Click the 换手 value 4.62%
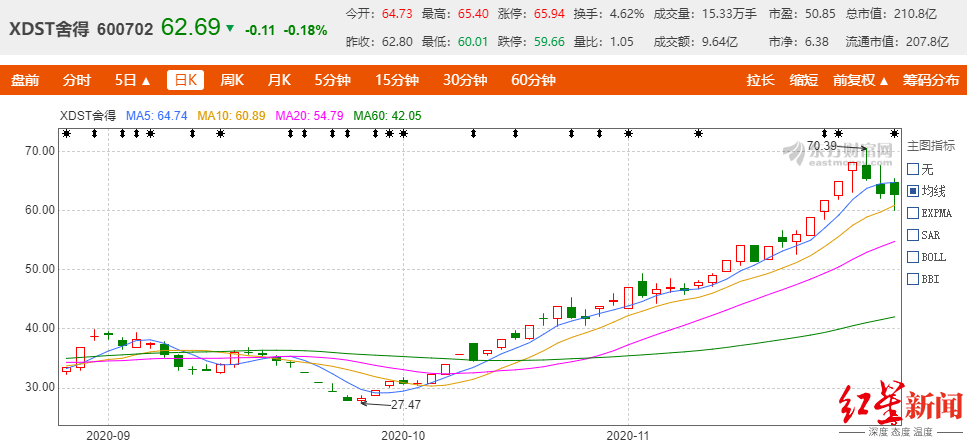The width and height of the screenshot is (973, 448). (x=626, y=13)
